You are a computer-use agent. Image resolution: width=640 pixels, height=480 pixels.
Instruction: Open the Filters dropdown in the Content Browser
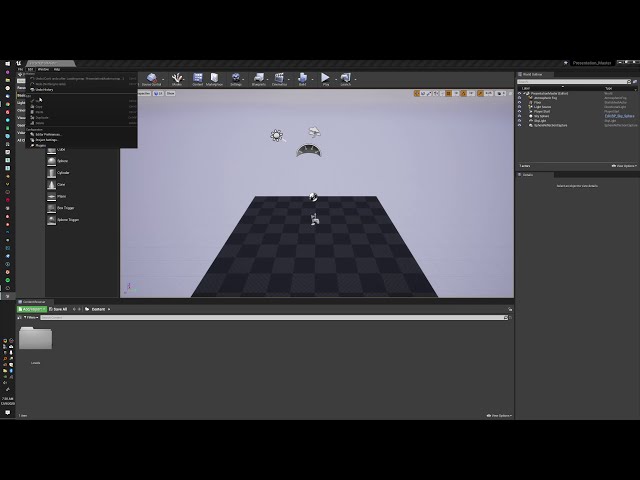pyautogui.click(x=31, y=318)
